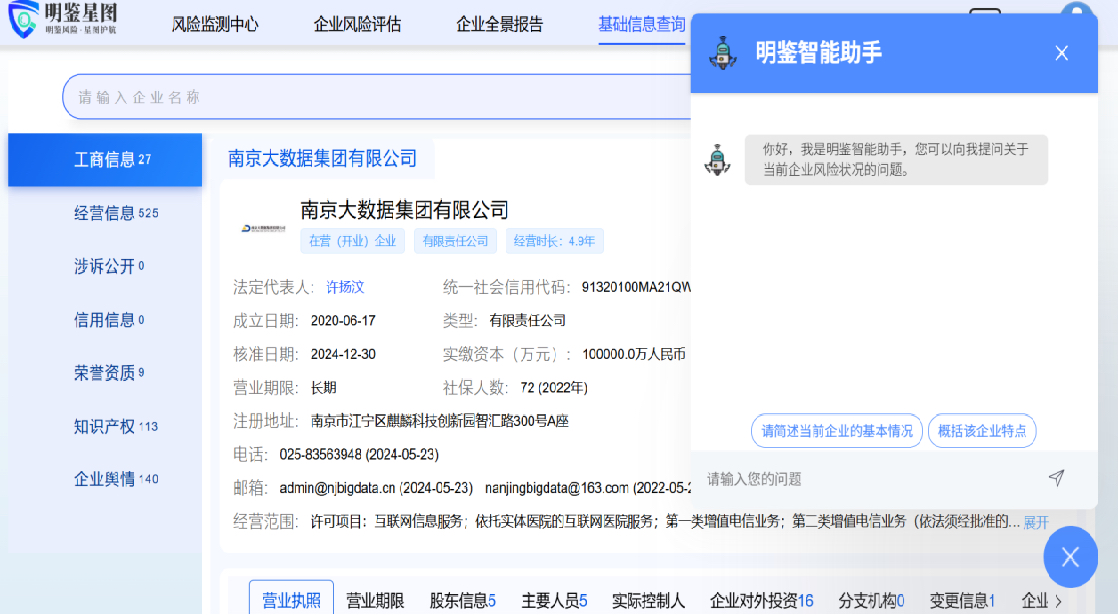Click the credit code starting with 91320100MA21
The image size is (1118, 615).
pyautogui.click(x=636, y=287)
